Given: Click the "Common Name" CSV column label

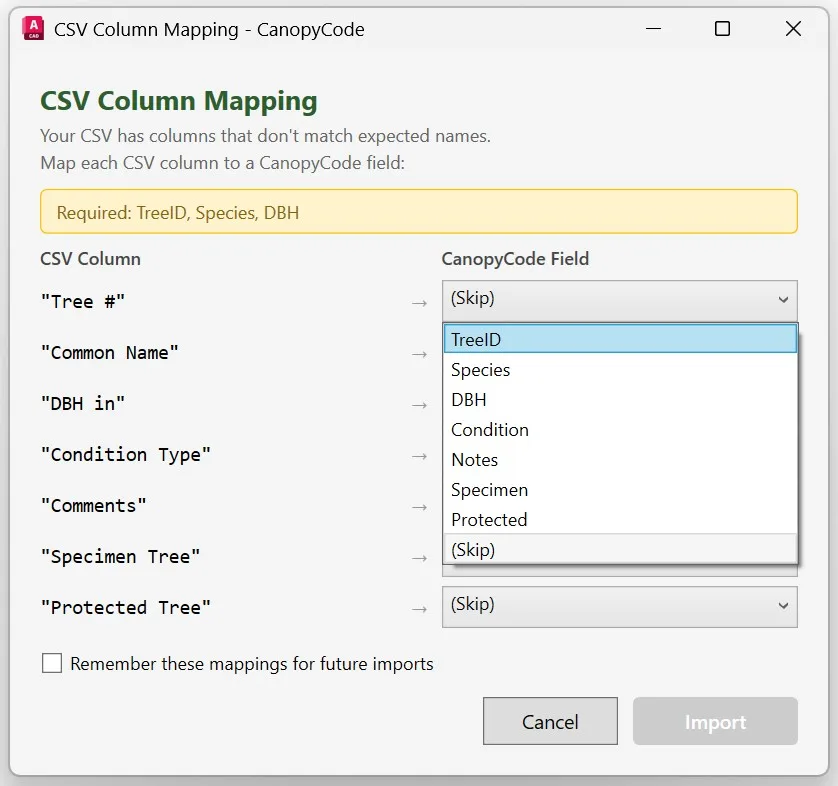Looking at the screenshot, I should click(x=110, y=353).
